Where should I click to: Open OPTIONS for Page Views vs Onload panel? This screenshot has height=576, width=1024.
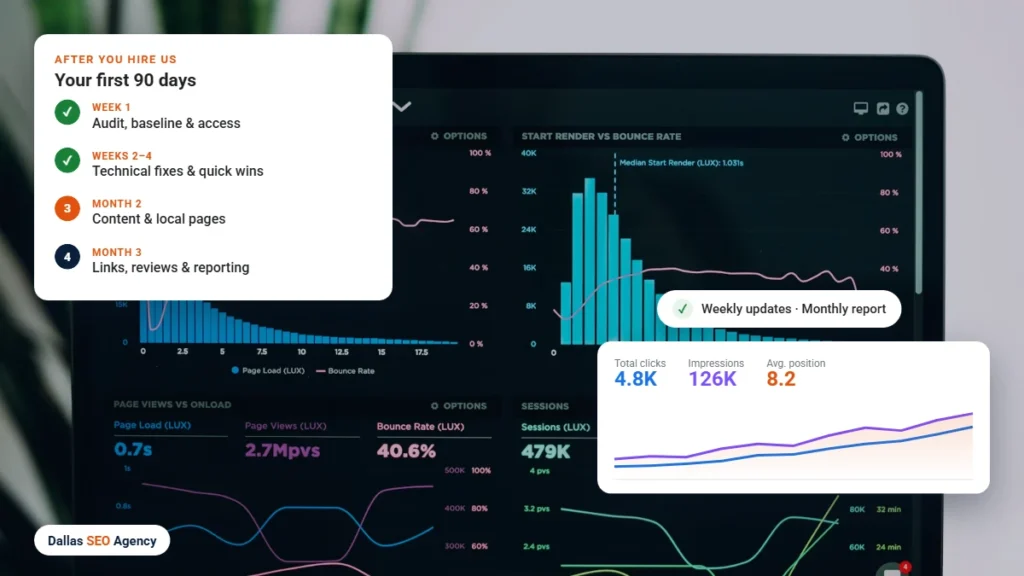(x=458, y=406)
